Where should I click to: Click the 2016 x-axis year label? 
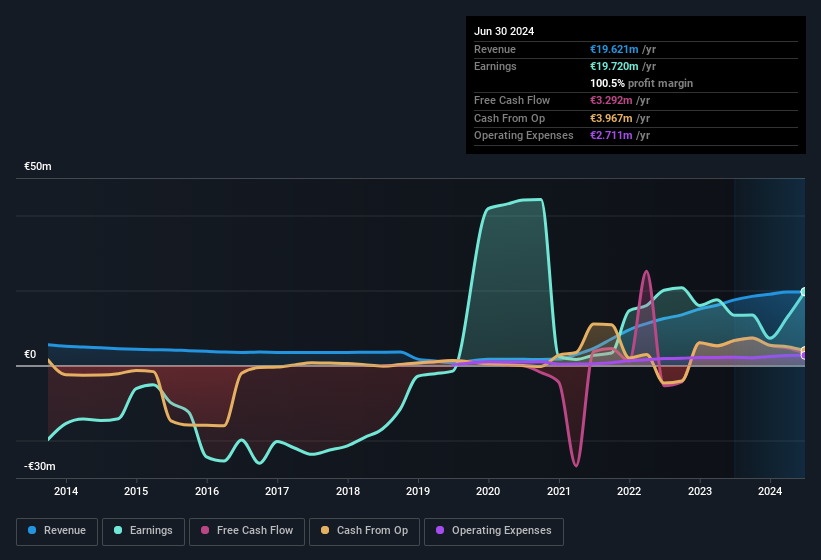point(207,491)
